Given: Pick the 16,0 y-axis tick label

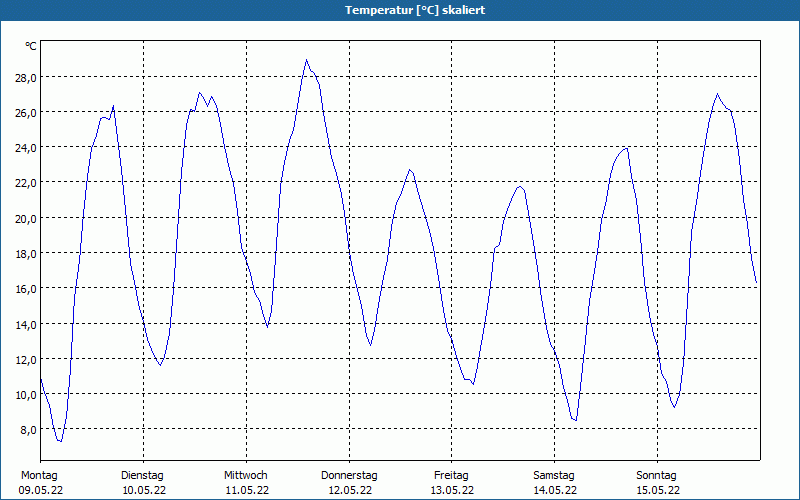Looking at the screenshot, I should (25, 288).
